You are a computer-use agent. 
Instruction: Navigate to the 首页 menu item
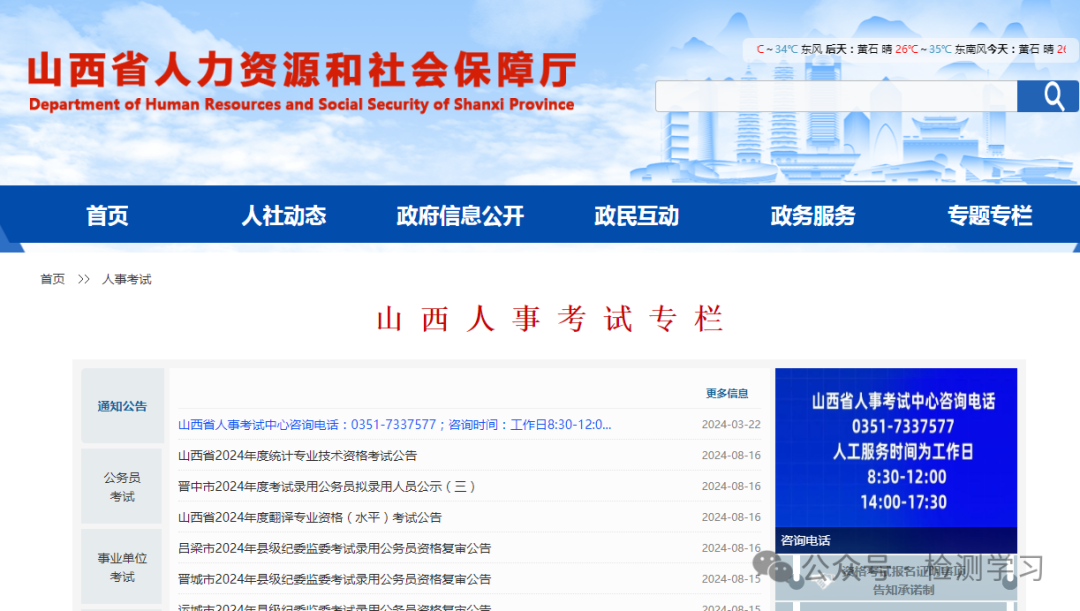pyautogui.click(x=107, y=215)
